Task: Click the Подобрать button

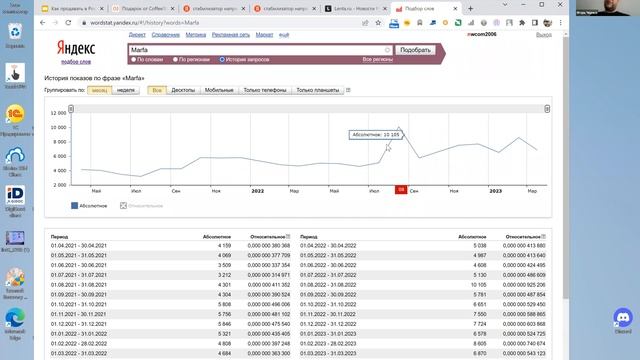Action: [415, 50]
